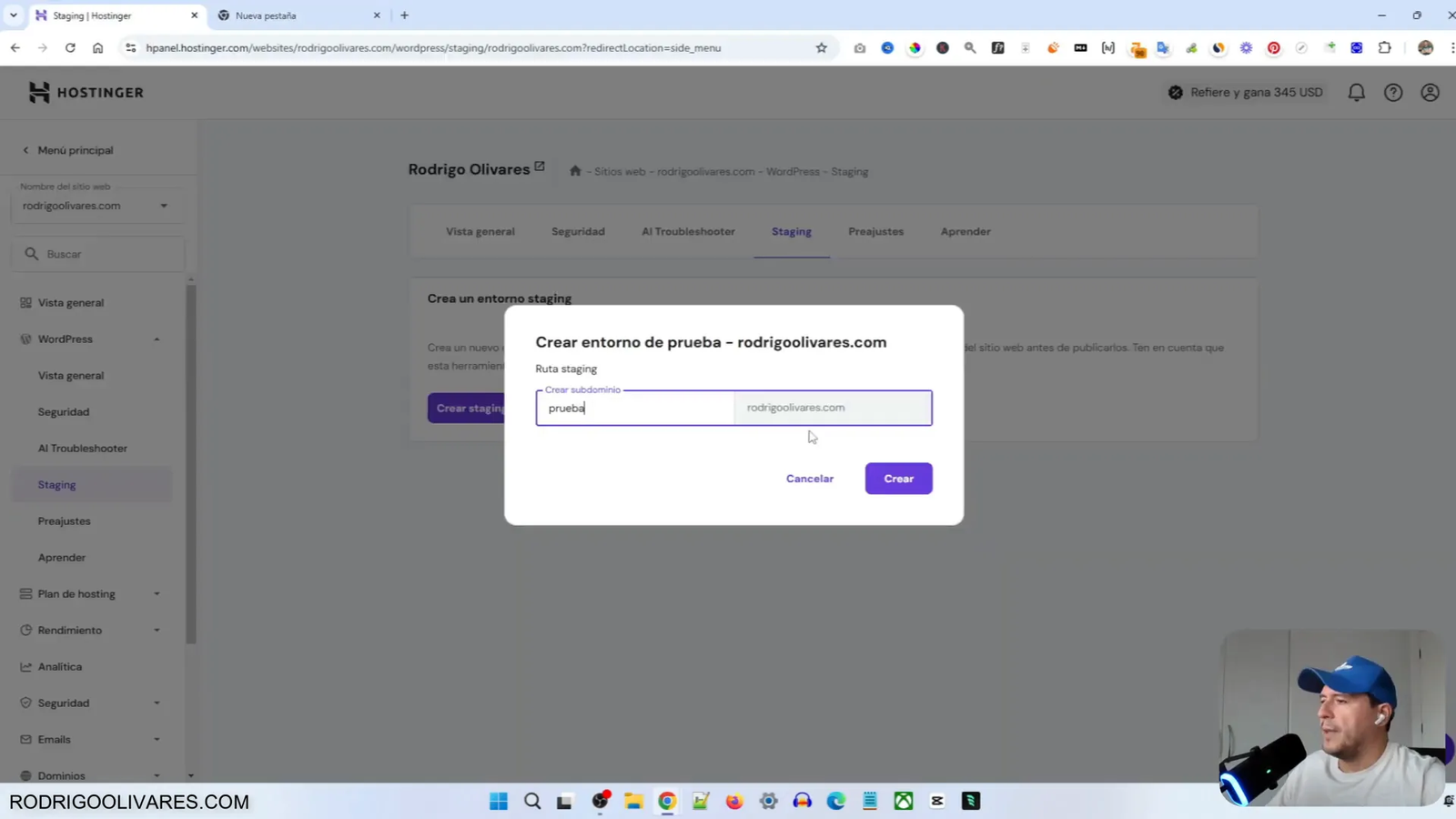Expand the Dominios sidebar section

(61, 775)
